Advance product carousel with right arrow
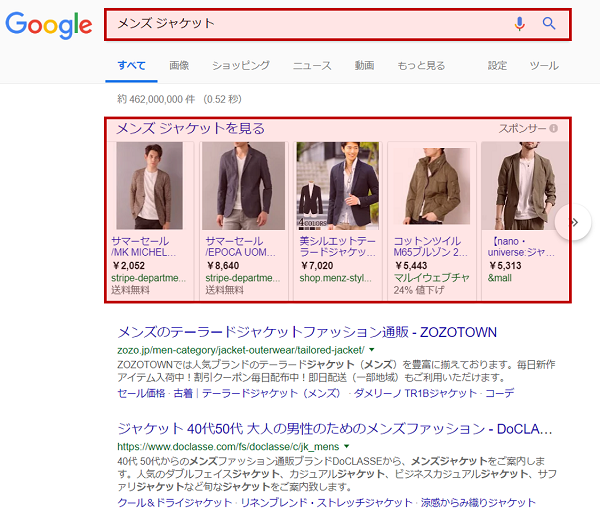Viewport: 600px width, 518px height. coord(574,222)
